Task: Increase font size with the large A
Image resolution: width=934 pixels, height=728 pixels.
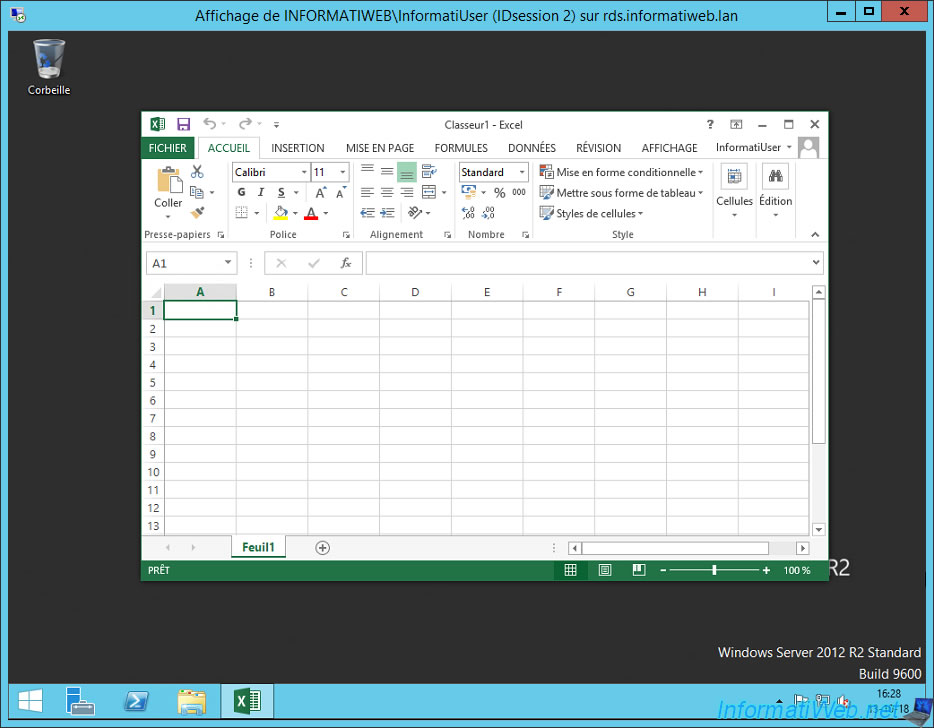Action: pos(321,192)
